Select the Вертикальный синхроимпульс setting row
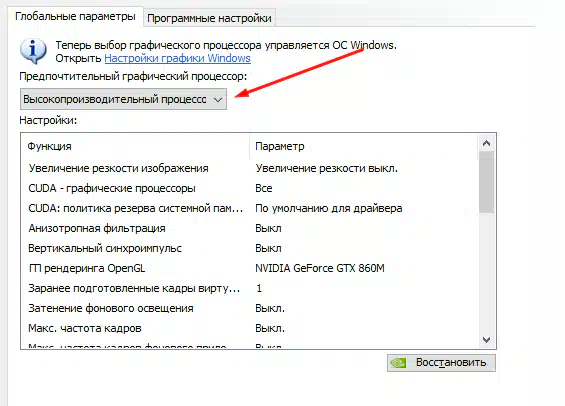The width and height of the screenshot is (565, 406). click(249, 248)
